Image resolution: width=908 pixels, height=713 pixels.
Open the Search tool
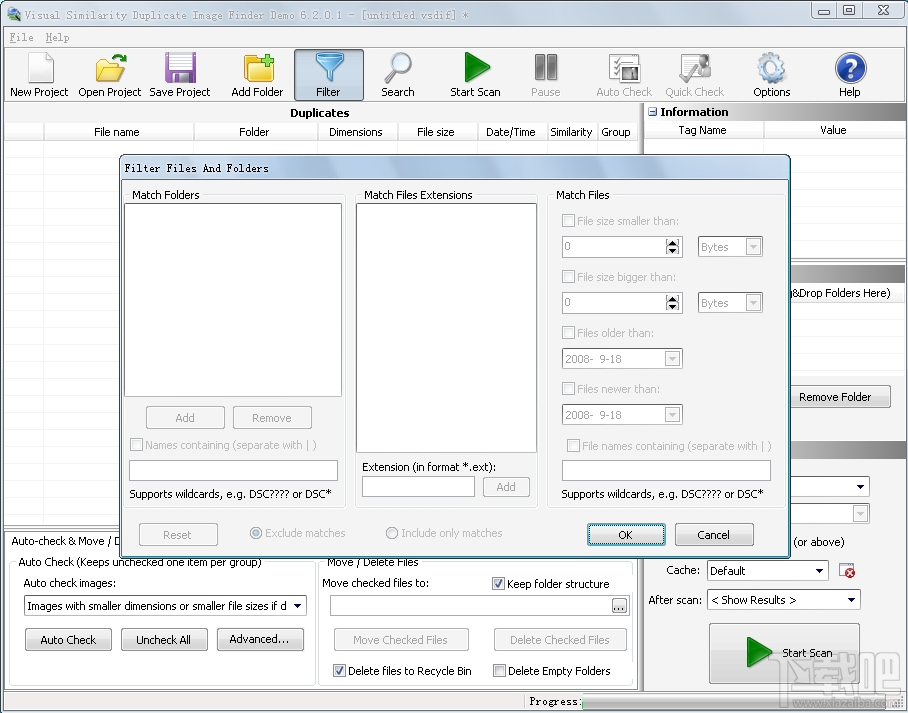(398, 74)
